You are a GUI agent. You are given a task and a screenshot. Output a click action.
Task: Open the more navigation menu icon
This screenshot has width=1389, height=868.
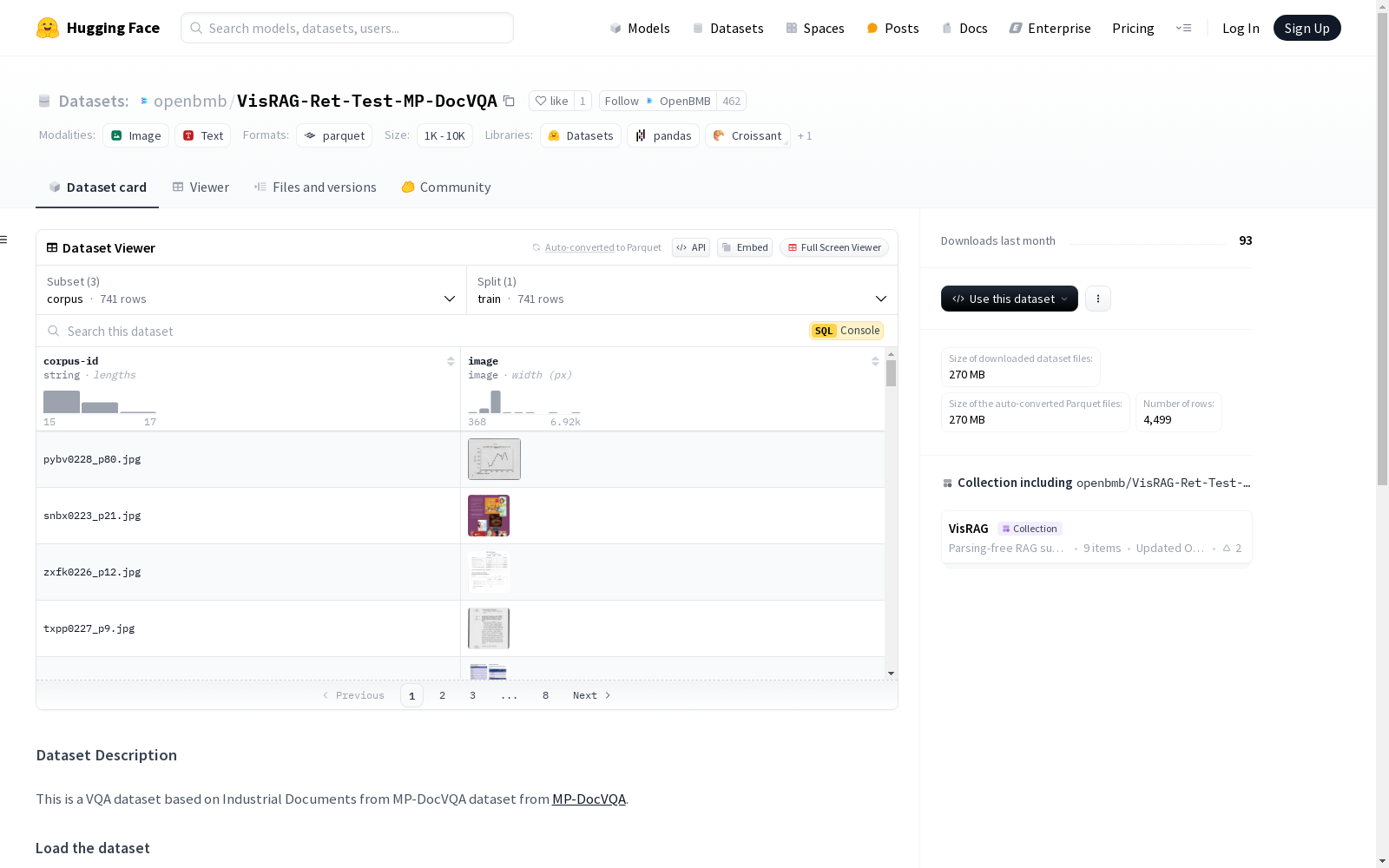1183,28
